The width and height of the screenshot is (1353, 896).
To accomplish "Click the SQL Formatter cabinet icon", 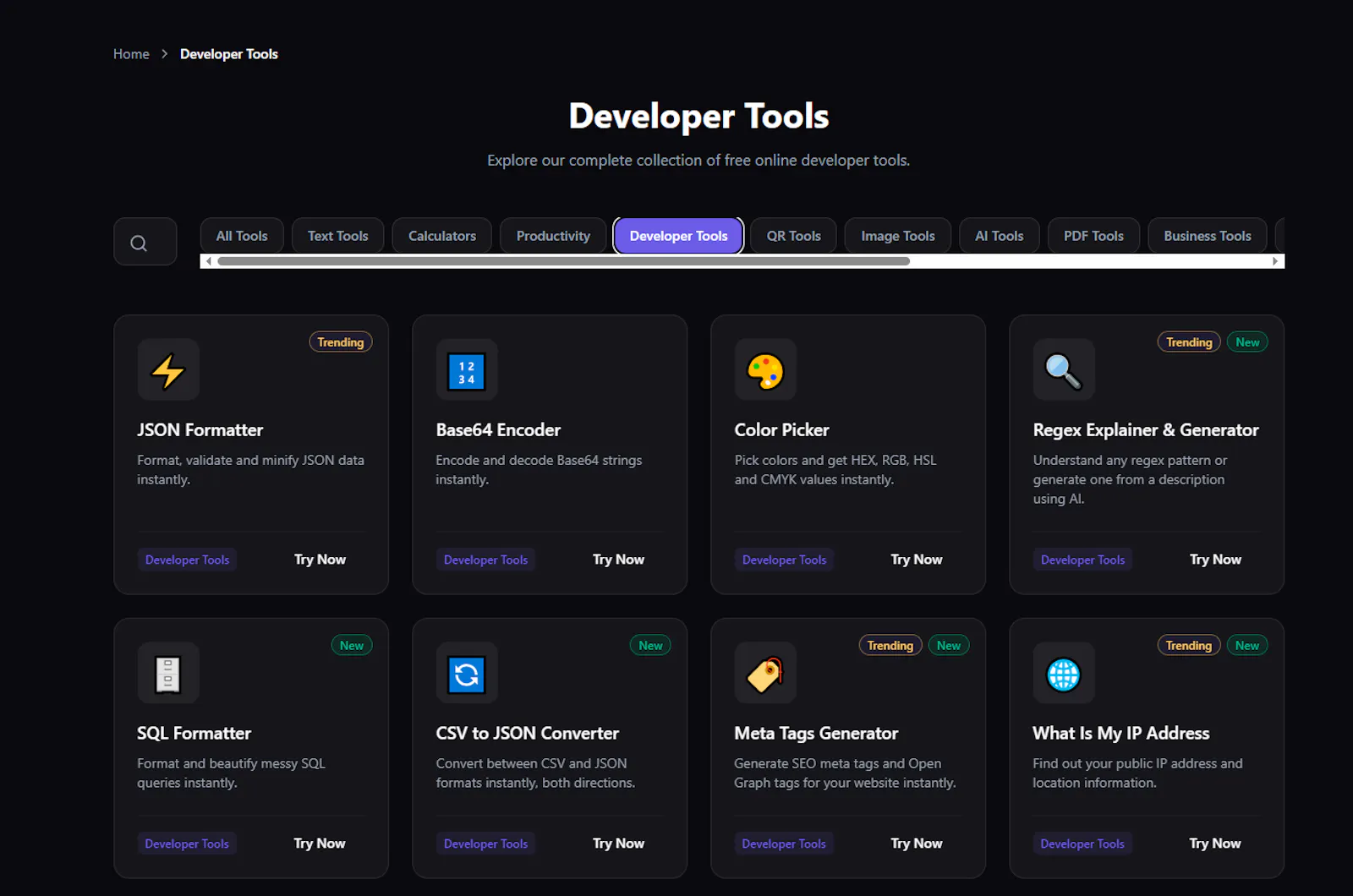I will pyautogui.click(x=168, y=674).
